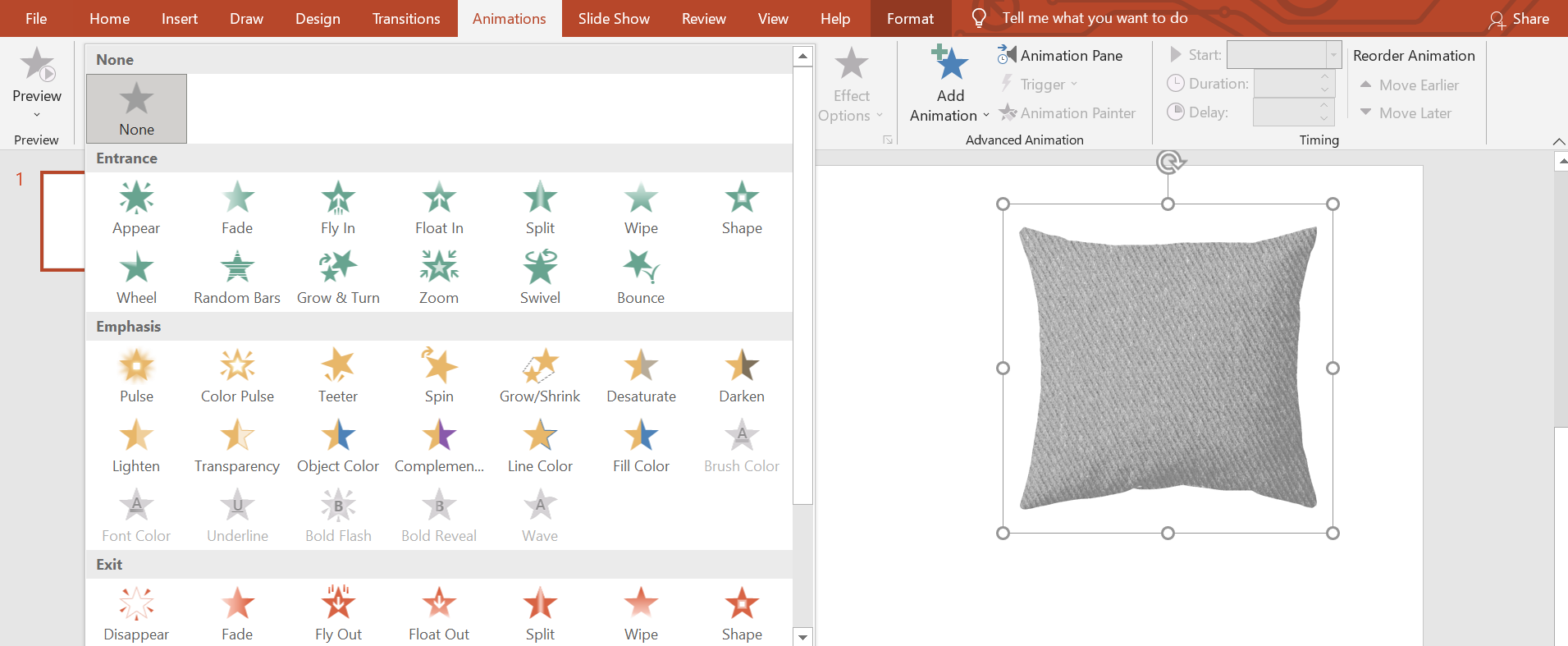The width and height of the screenshot is (1568, 646).
Task: Choose the Teeter emphasis effect
Action: pyautogui.click(x=338, y=376)
